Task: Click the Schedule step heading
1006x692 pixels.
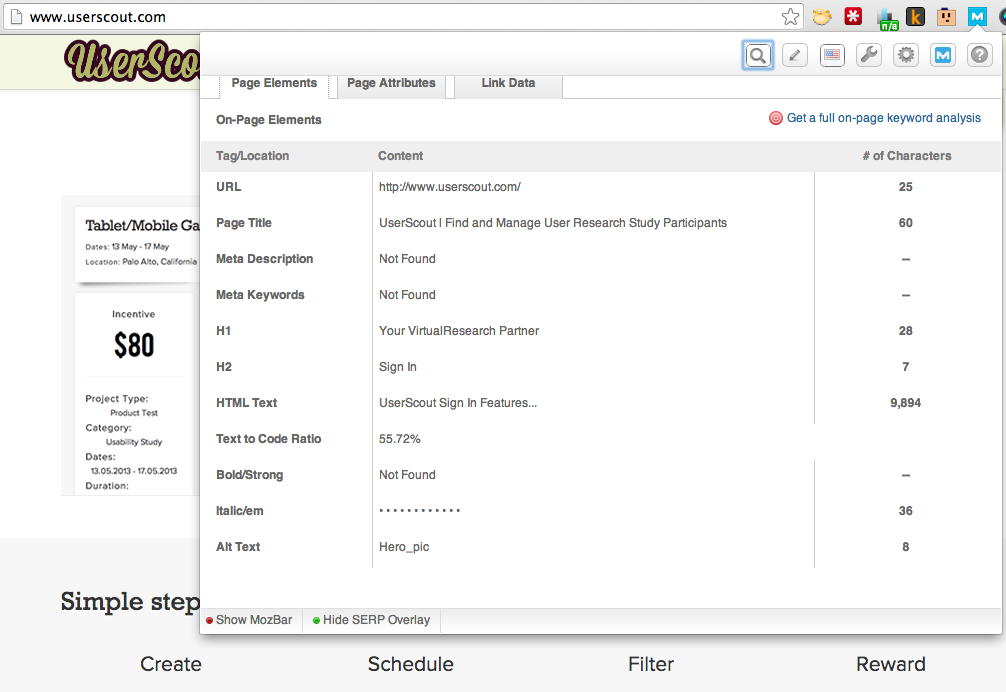Action: 411,664
